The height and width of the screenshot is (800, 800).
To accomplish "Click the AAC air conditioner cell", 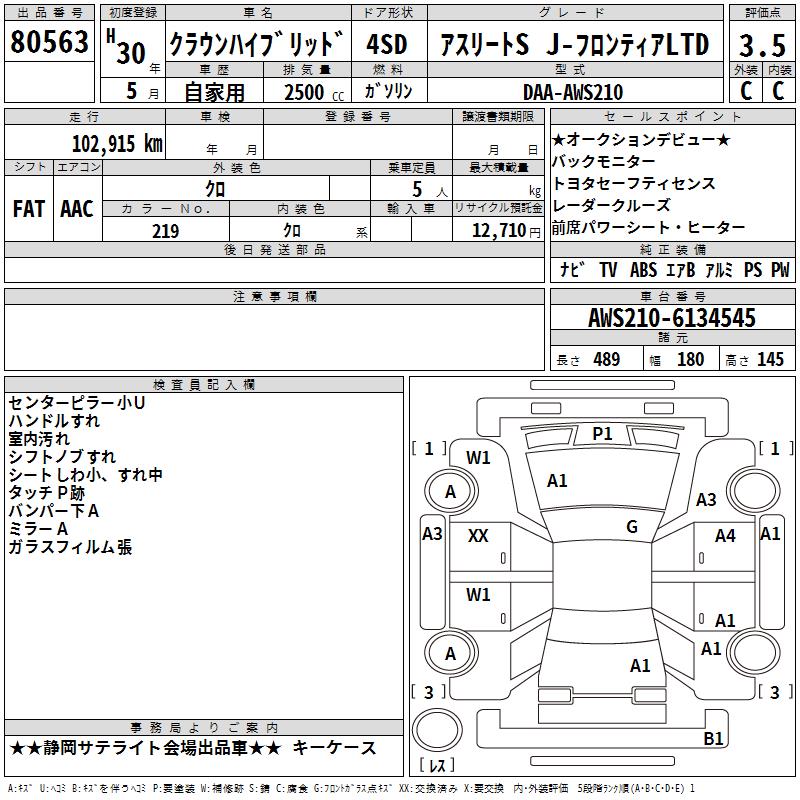I will tap(76, 208).
